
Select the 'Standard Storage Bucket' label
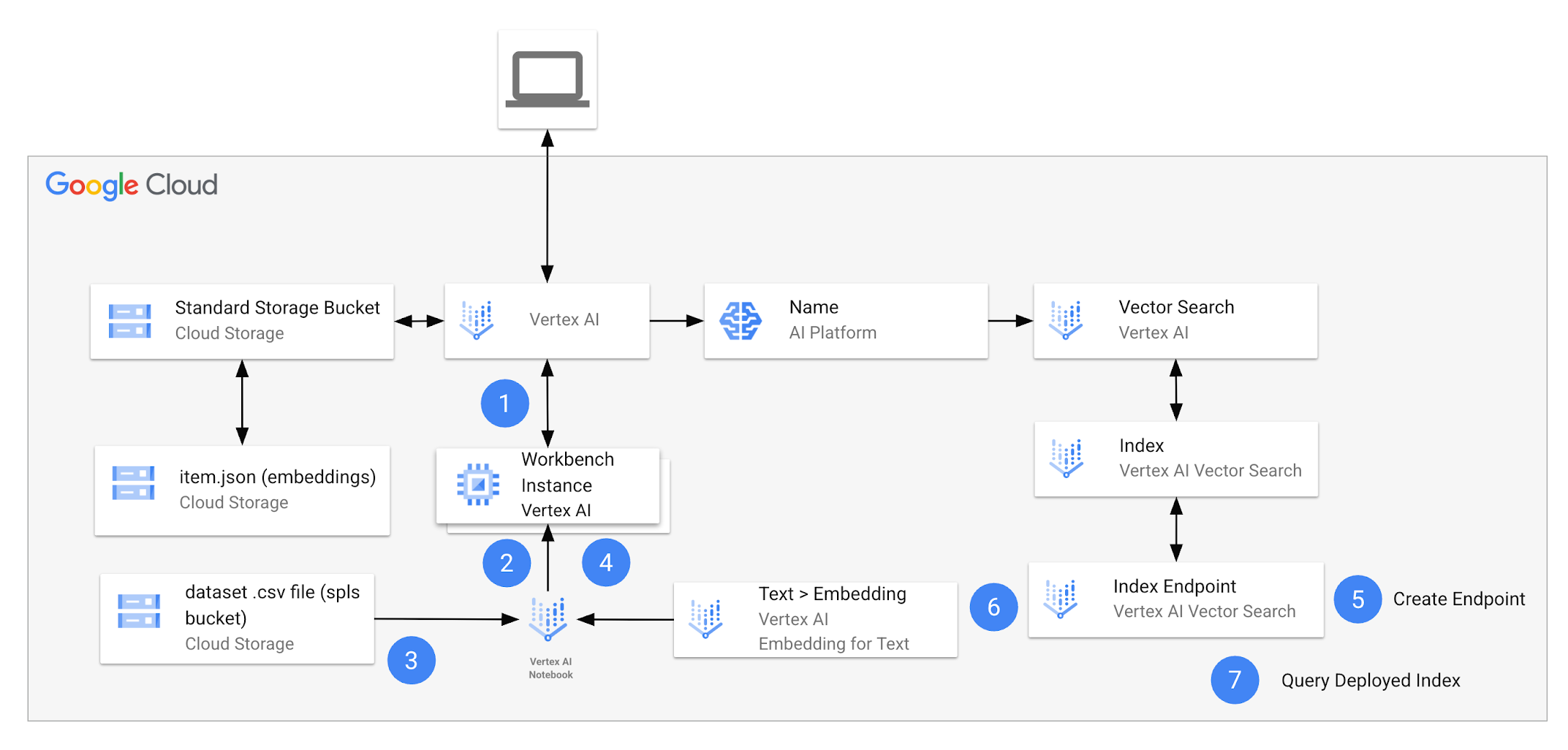[278, 308]
